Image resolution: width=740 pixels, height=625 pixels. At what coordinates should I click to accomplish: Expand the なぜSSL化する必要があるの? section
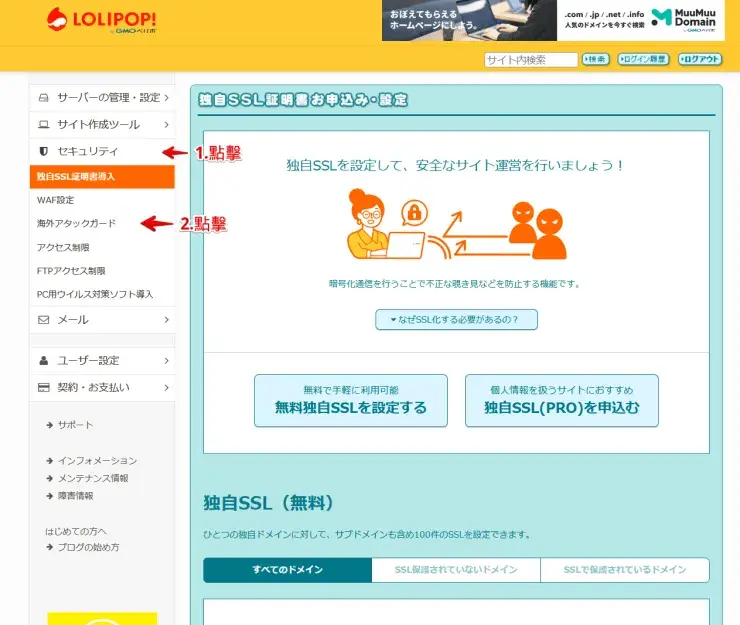456,320
